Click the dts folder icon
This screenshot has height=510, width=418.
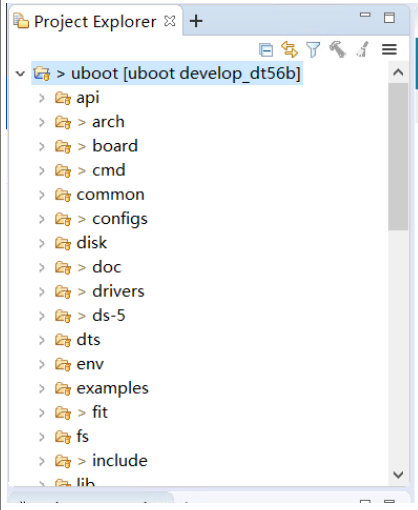tap(63, 340)
